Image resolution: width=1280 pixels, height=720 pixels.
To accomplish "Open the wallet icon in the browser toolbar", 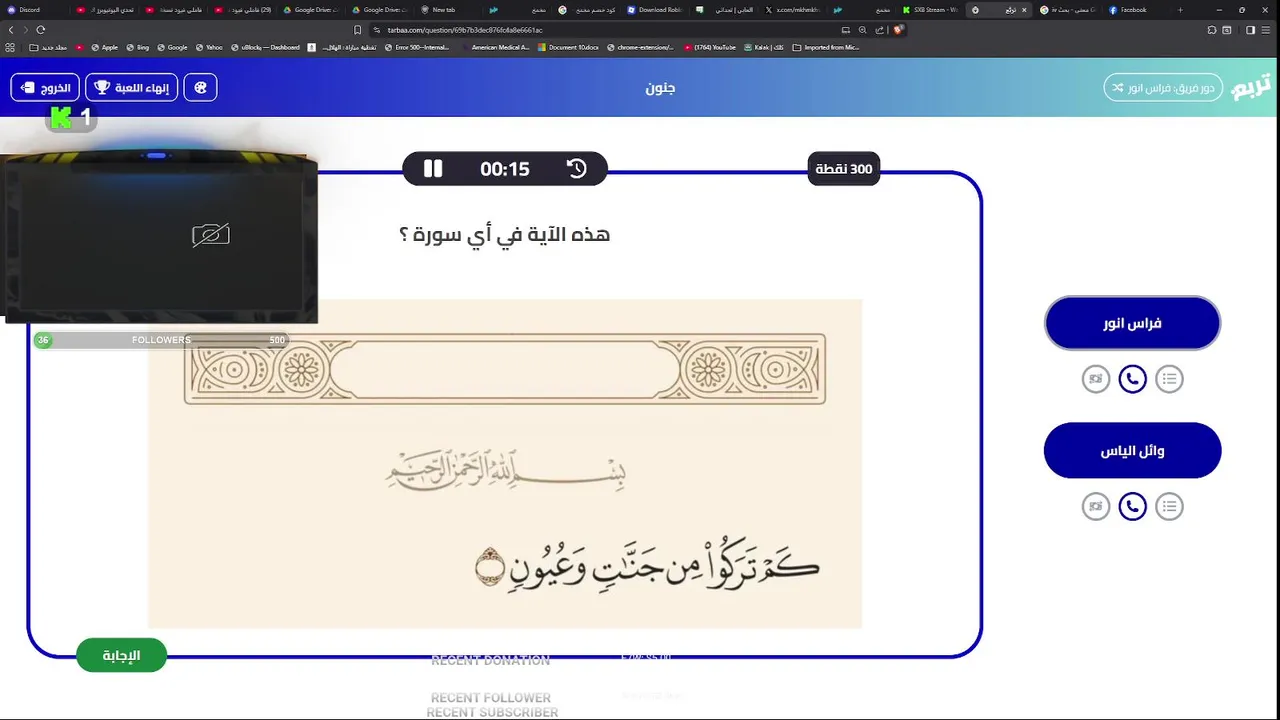I will click(1227, 30).
